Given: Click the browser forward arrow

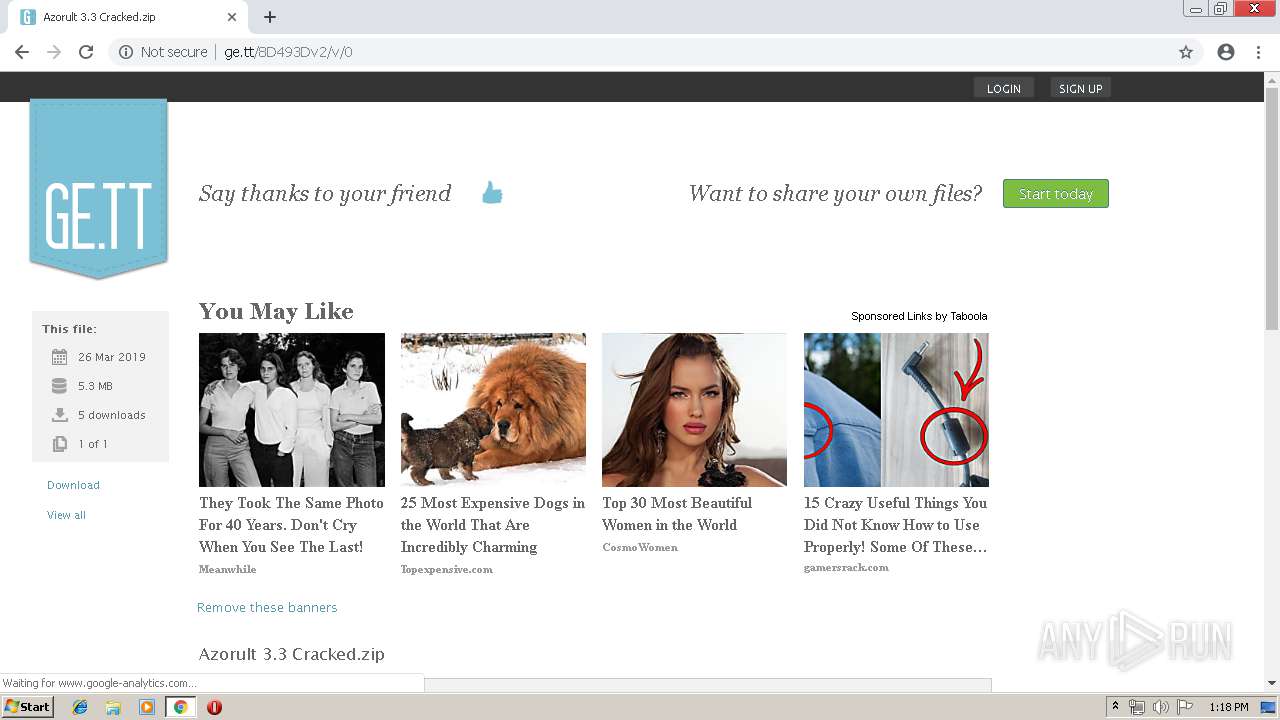Looking at the screenshot, I should click(54, 52).
